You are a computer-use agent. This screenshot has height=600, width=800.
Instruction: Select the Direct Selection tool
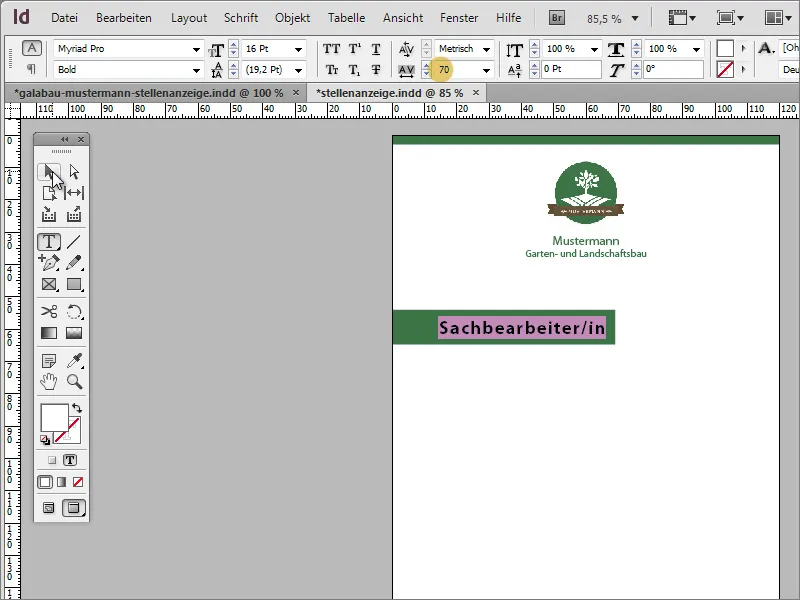[x=73, y=172]
